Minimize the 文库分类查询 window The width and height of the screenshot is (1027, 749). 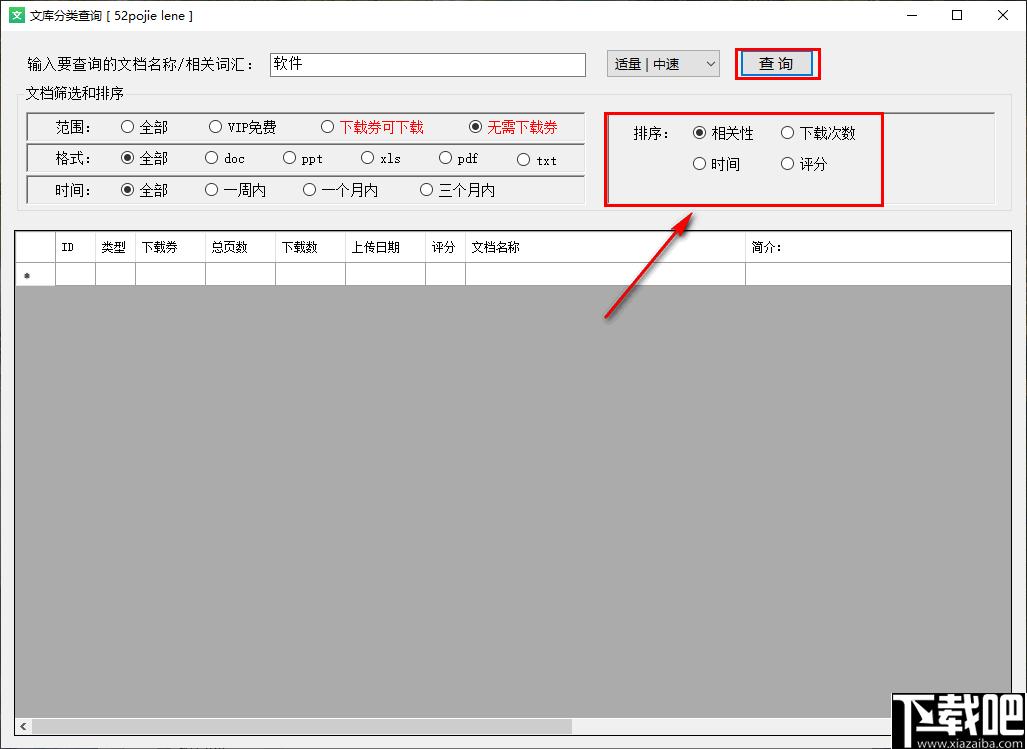[911, 15]
